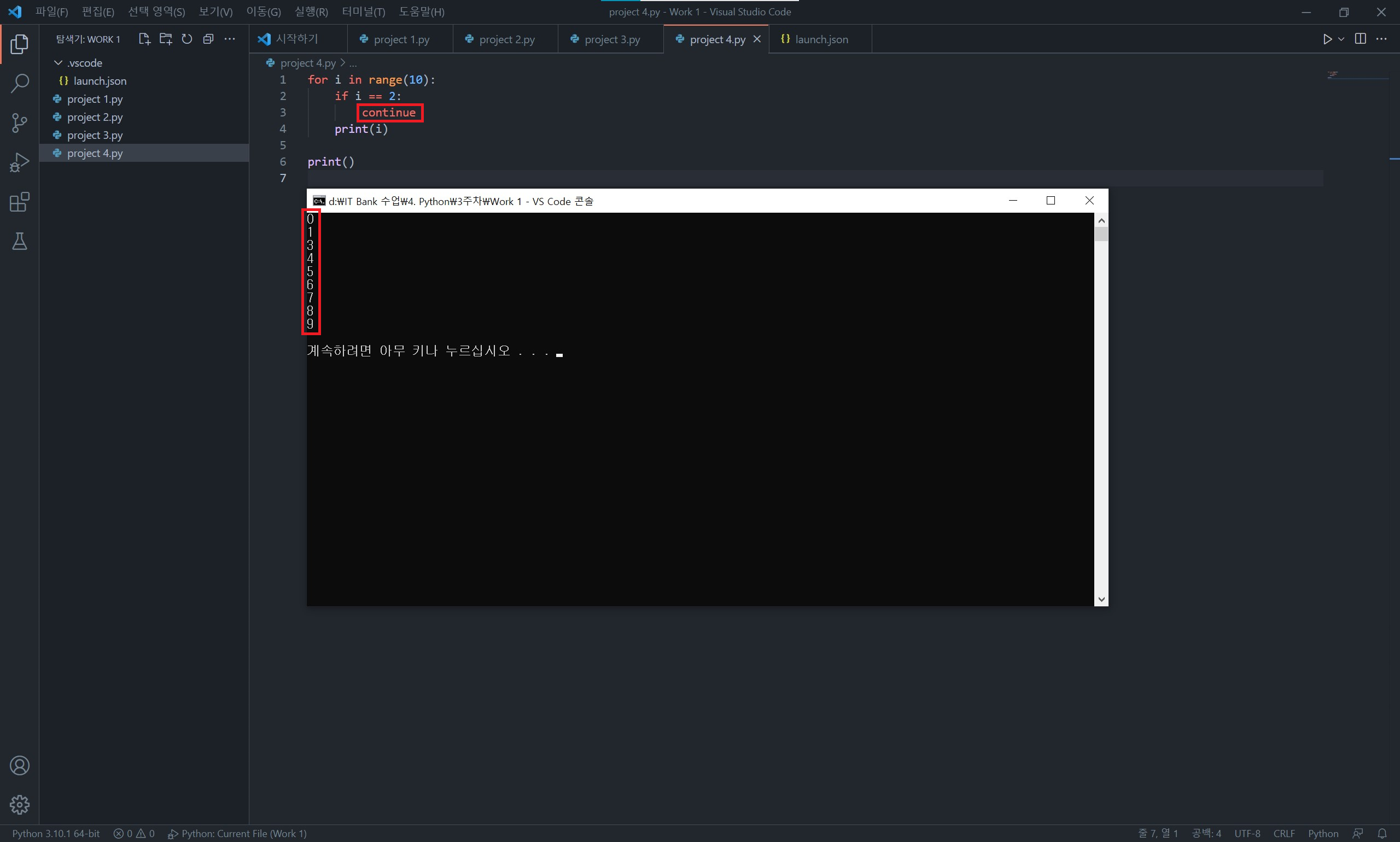The width and height of the screenshot is (1400, 842).
Task: Open the Search view in activity bar
Action: tap(19, 84)
